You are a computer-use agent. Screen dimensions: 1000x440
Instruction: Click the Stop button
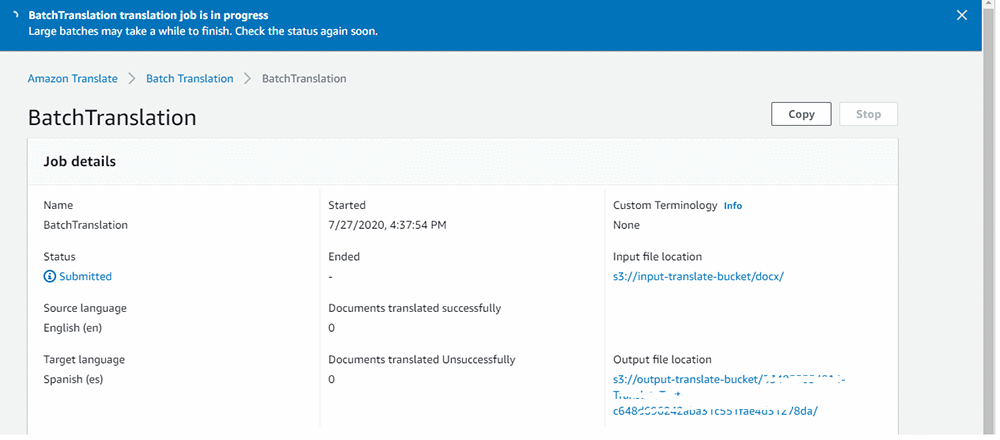(x=868, y=114)
